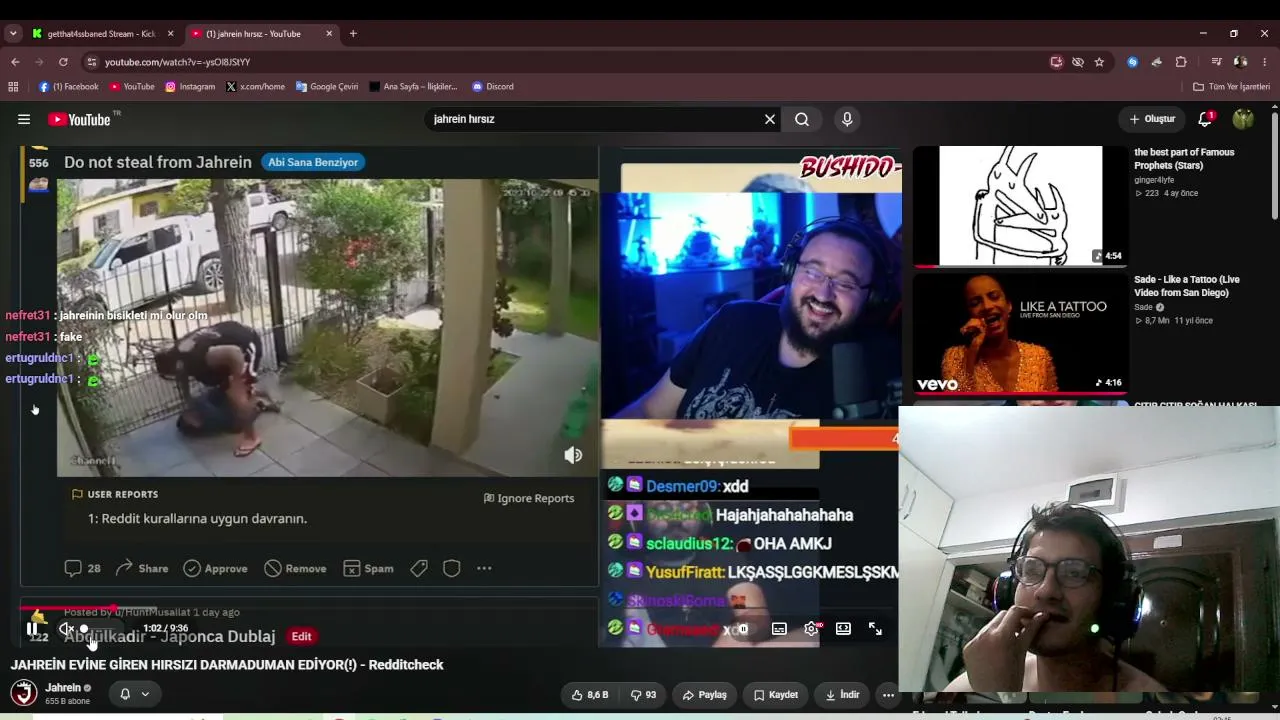Share the video using Paylaş
The image size is (1280, 720).
[x=705, y=695]
